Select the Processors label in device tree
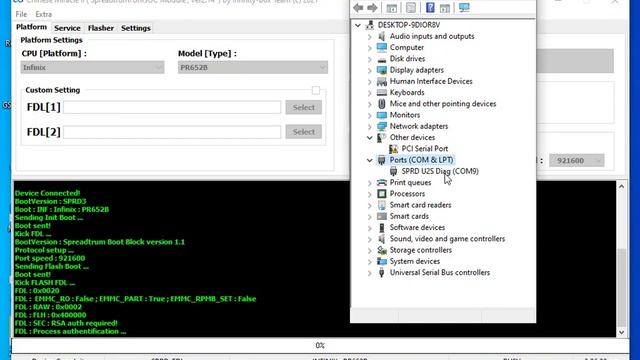The image size is (640, 360). (407, 194)
